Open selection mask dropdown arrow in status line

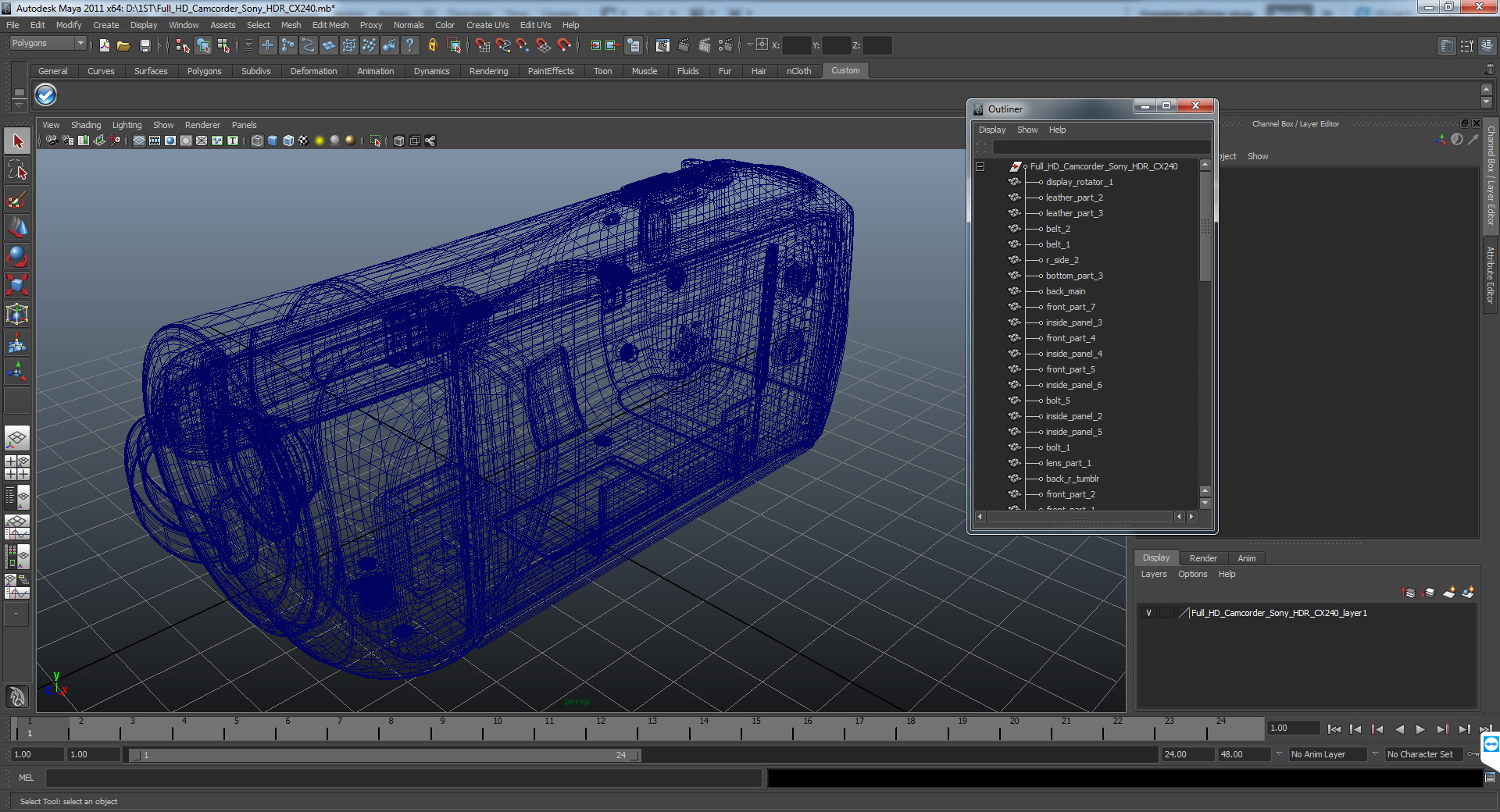pyautogui.click(x=249, y=46)
